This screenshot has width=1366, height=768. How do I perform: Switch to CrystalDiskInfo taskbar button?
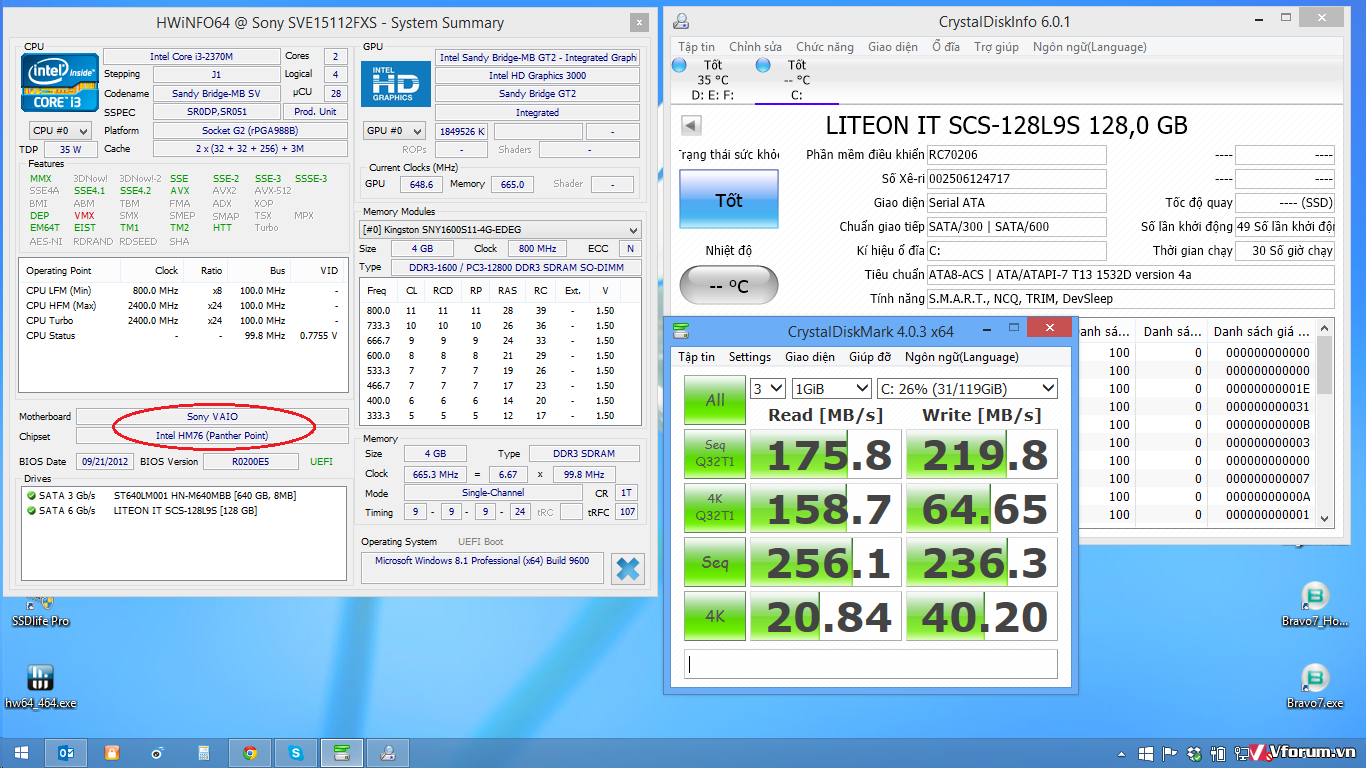[388, 752]
